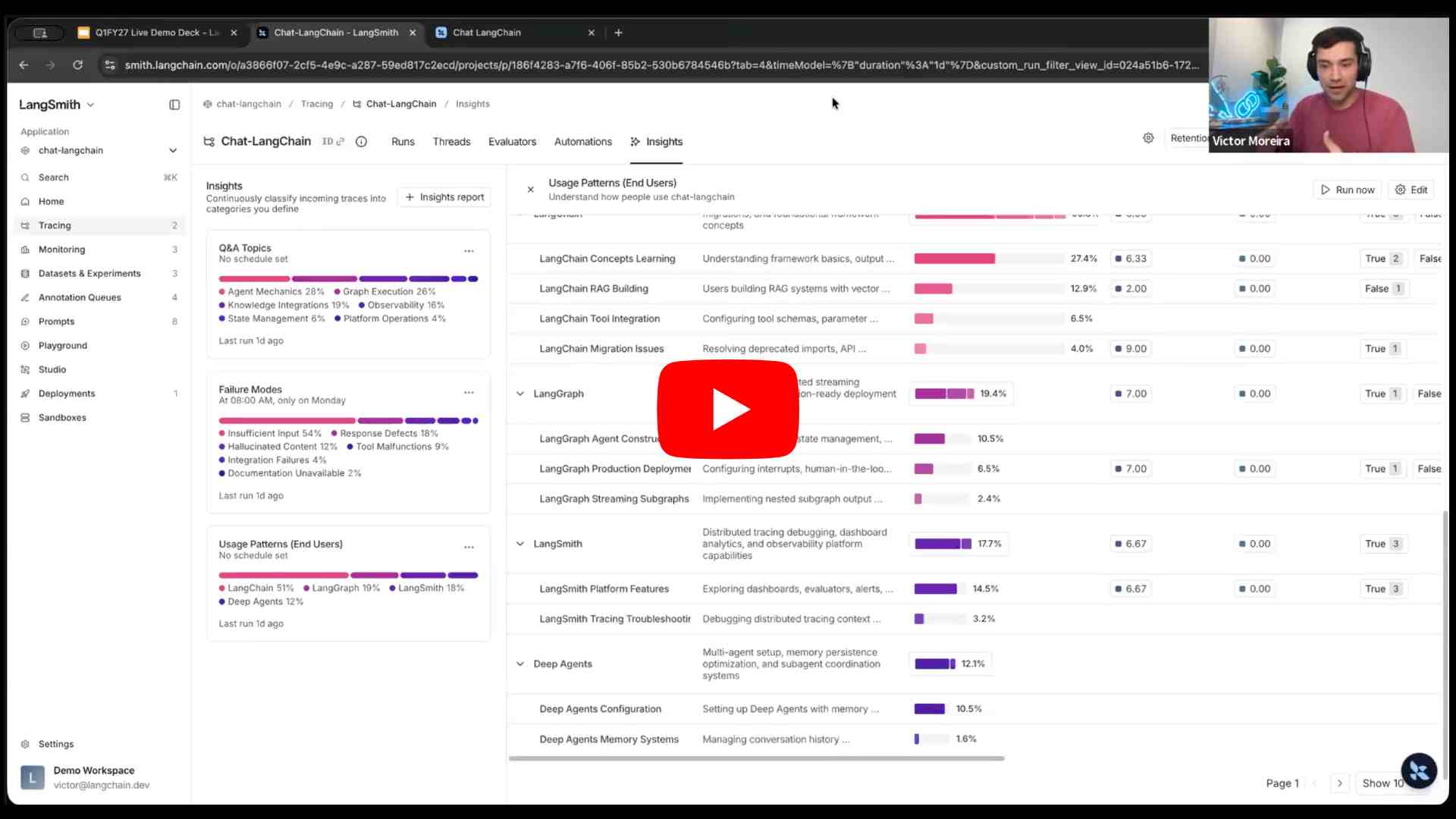Screen dimensions: 1456x819
Task: Open Q&A Topics card three-dot menu
Action: pyautogui.click(x=469, y=251)
